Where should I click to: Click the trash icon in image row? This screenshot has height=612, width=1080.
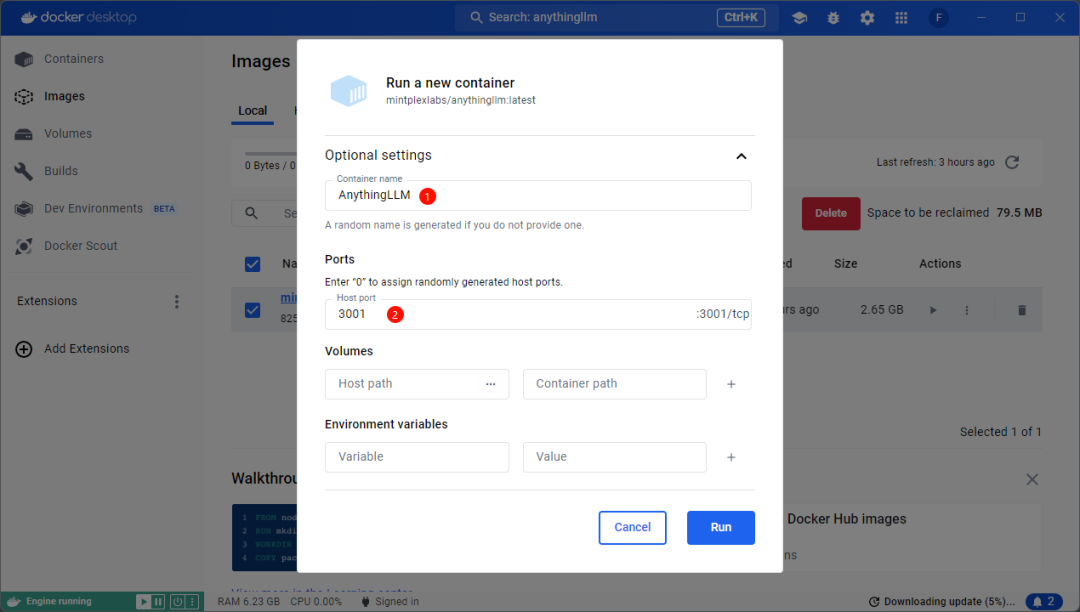pyautogui.click(x=1021, y=310)
